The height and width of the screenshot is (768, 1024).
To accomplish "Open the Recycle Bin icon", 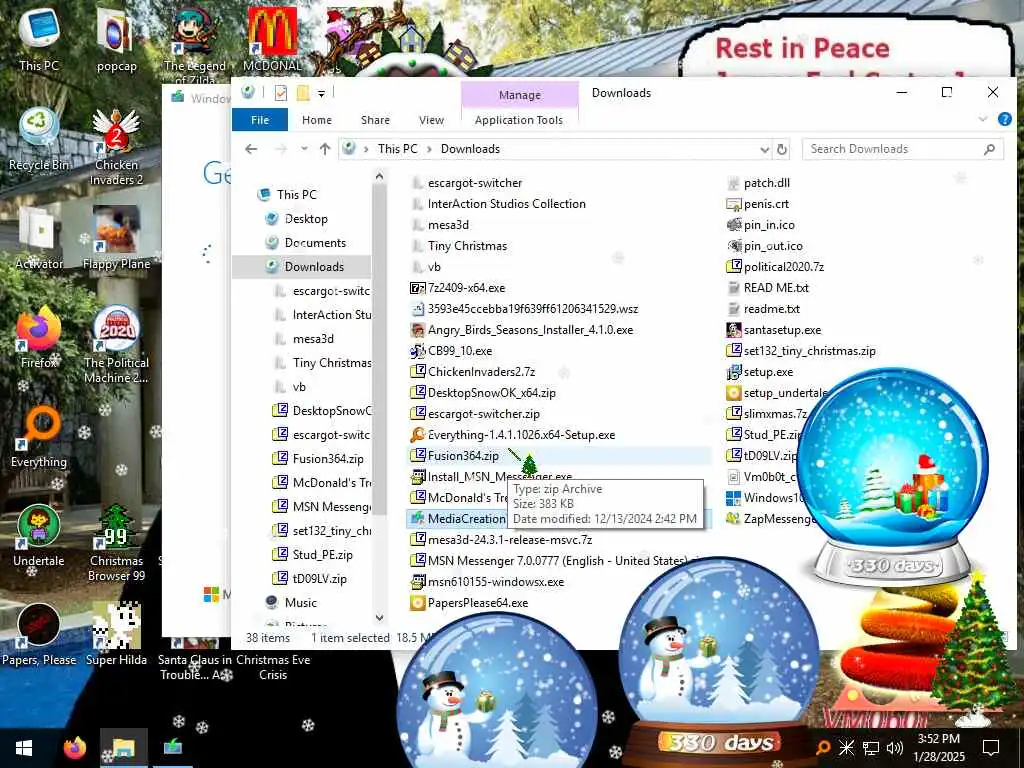I will click(39, 138).
